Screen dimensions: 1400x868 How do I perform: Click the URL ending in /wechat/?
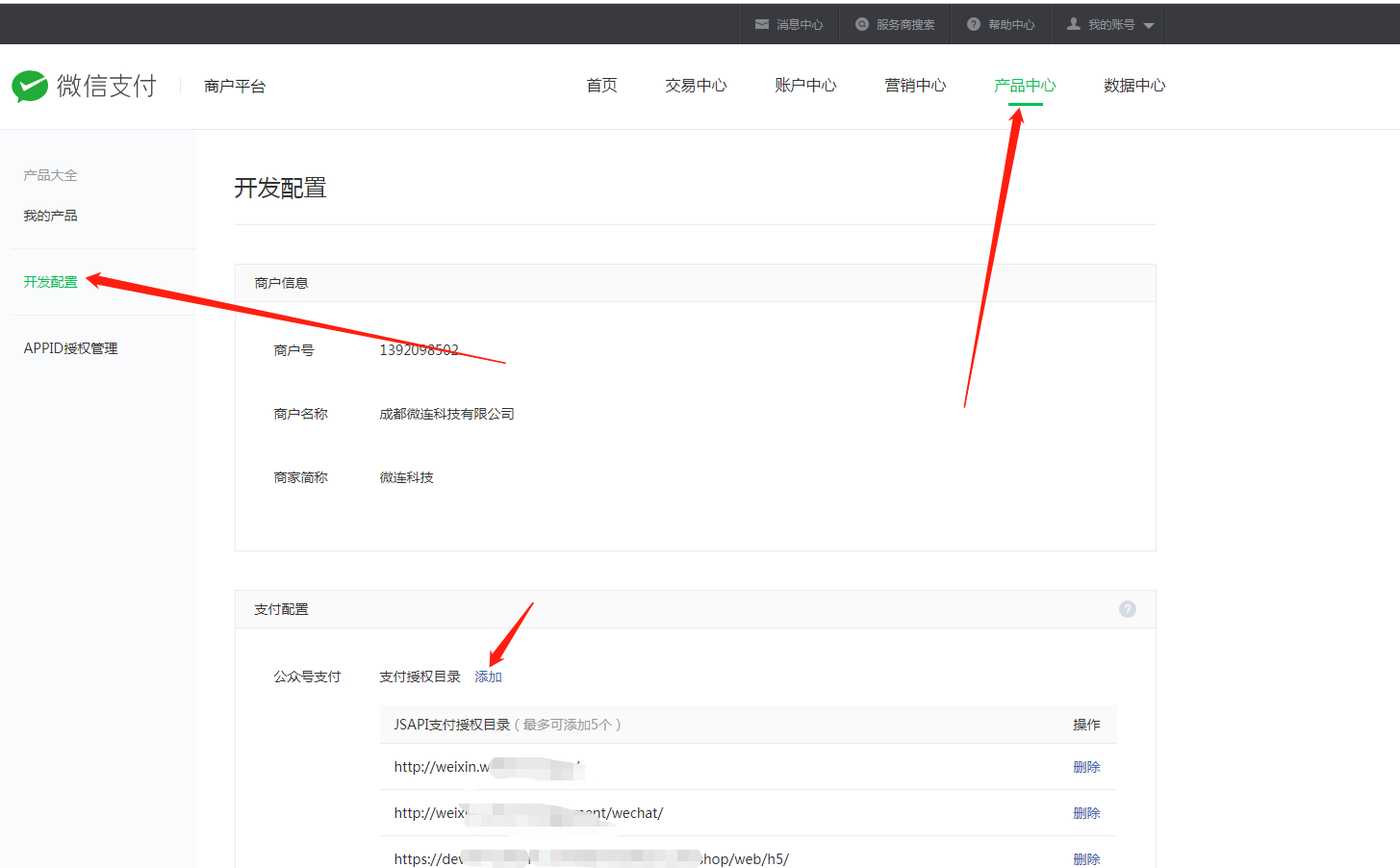[528, 813]
